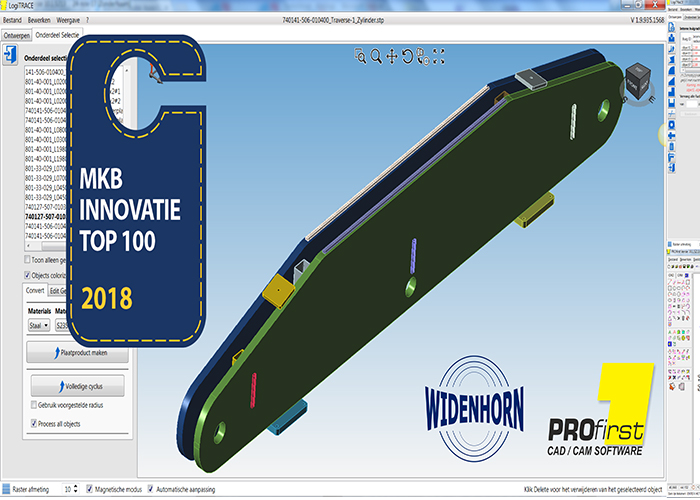Select list row '801-40-001_L080'
Viewport: 700px width, 500px height.
(46, 130)
